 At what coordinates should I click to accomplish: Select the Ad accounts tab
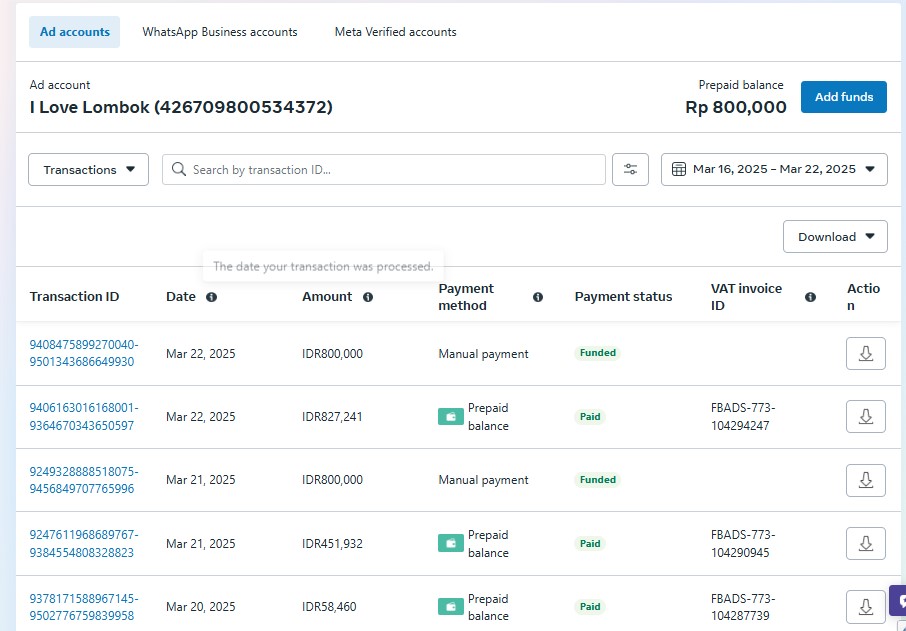click(x=75, y=32)
